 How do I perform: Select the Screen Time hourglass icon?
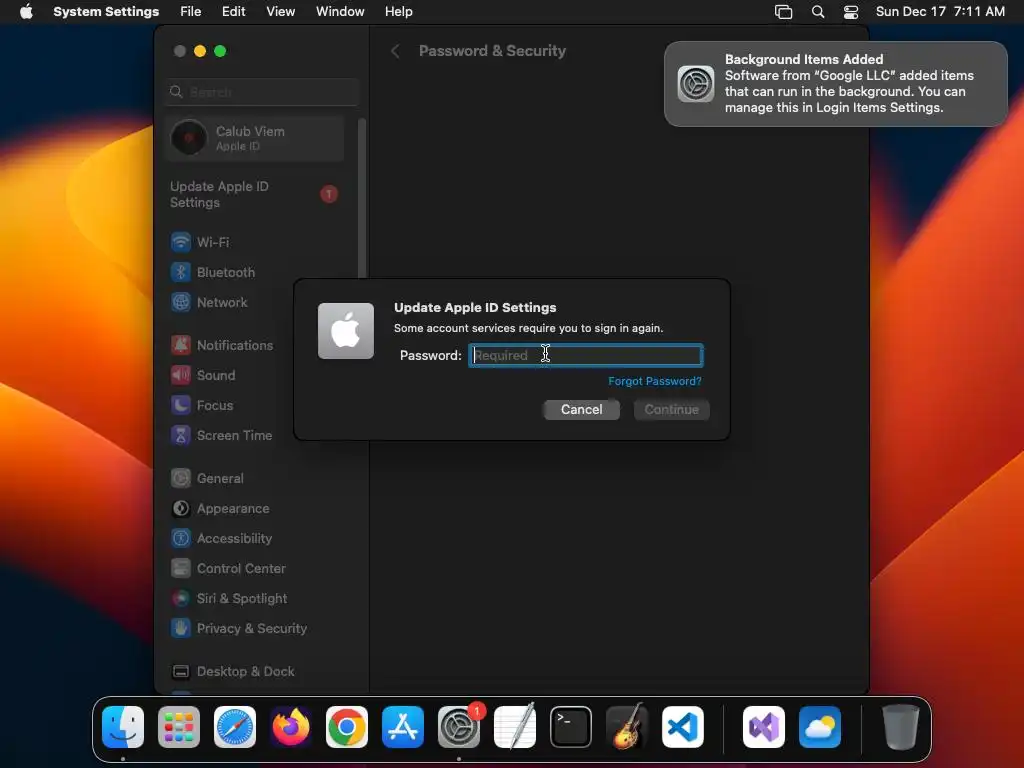[x=181, y=435]
